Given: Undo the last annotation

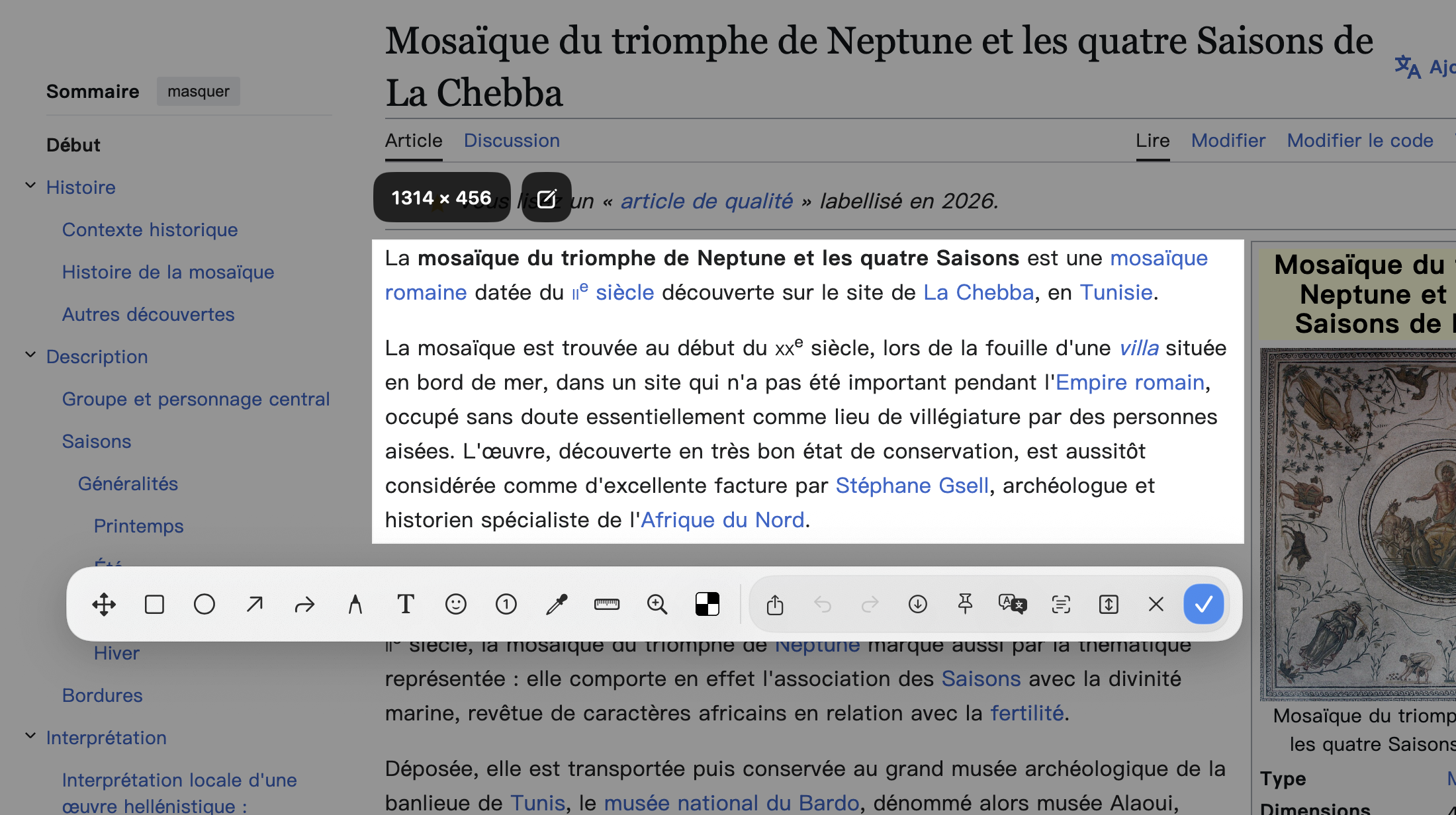Looking at the screenshot, I should [823, 604].
